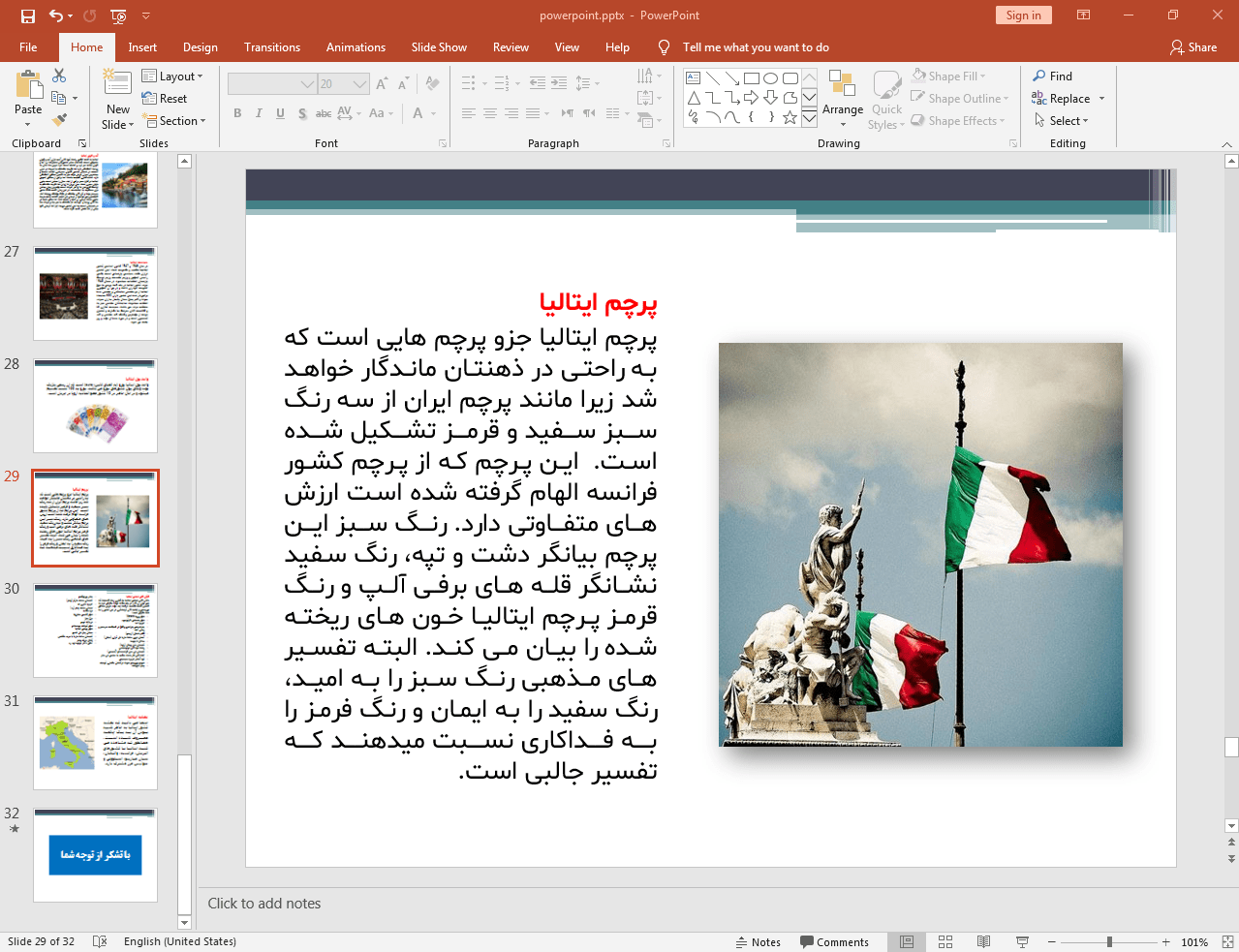
Task: Select the Format Painter tool
Action: tap(61, 118)
